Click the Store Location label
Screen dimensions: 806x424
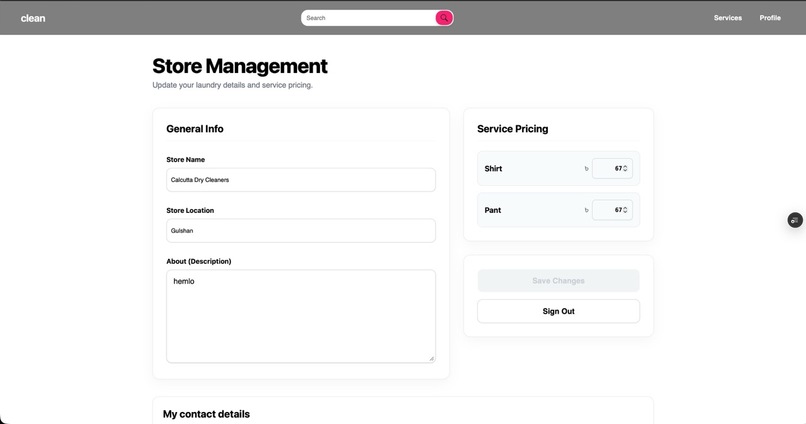point(190,211)
